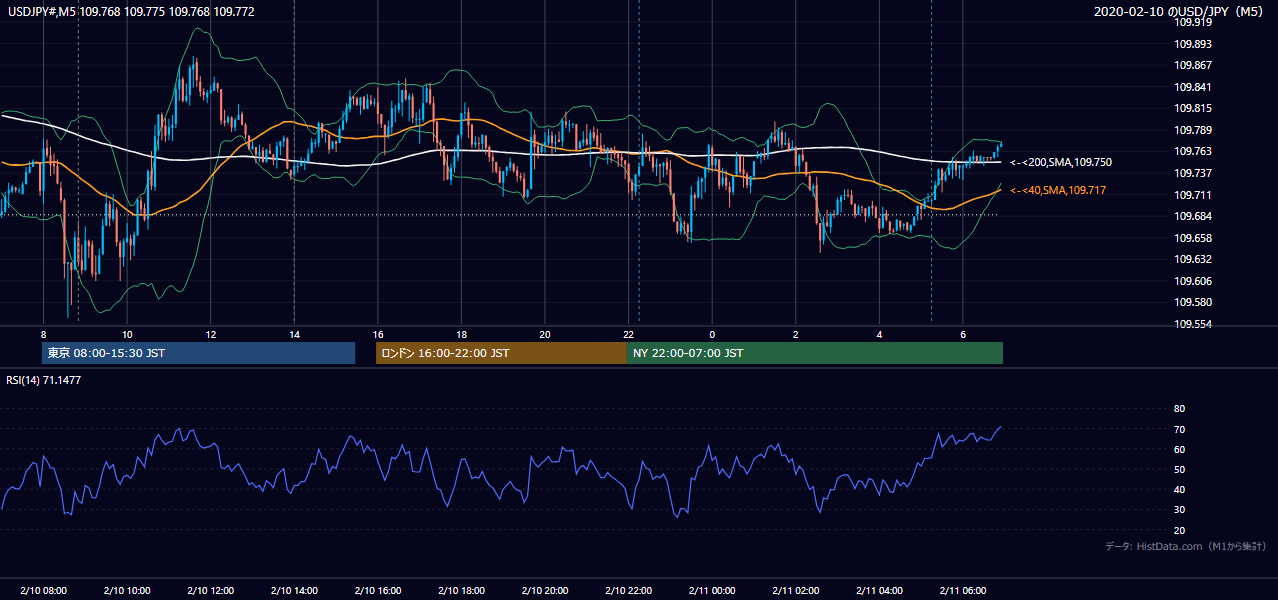Image resolution: width=1278 pixels, height=600 pixels.
Task: Click RSI scale value 60
Action: (x=1179, y=449)
